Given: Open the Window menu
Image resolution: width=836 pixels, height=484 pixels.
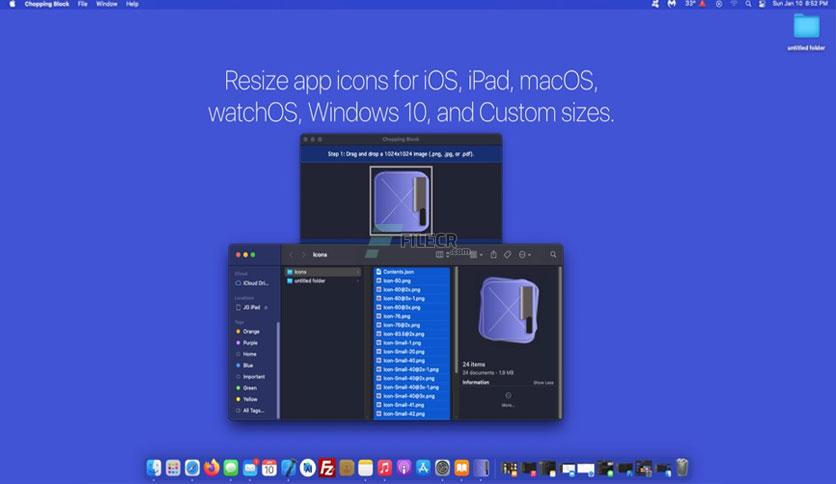Looking at the screenshot, I should coord(107,4).
